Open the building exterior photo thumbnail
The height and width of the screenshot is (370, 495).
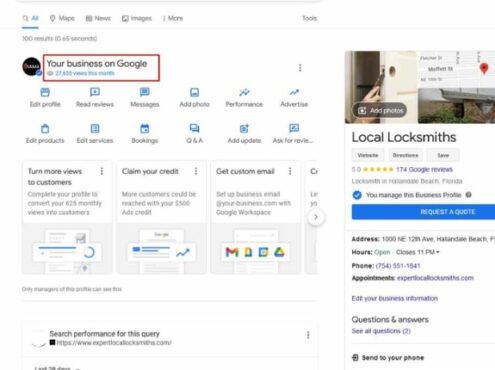(456, 105)
